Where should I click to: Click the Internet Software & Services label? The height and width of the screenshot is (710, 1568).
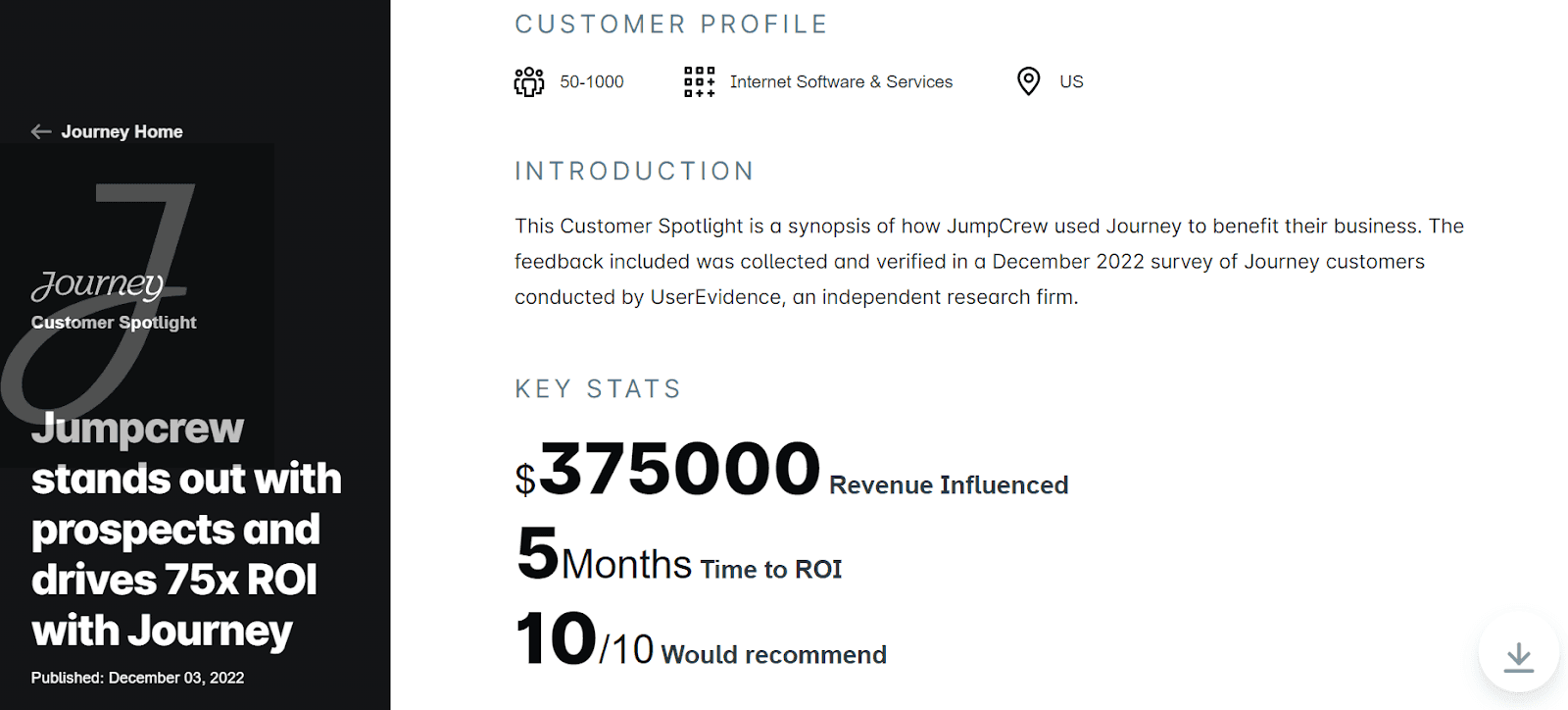click(841, 82)
